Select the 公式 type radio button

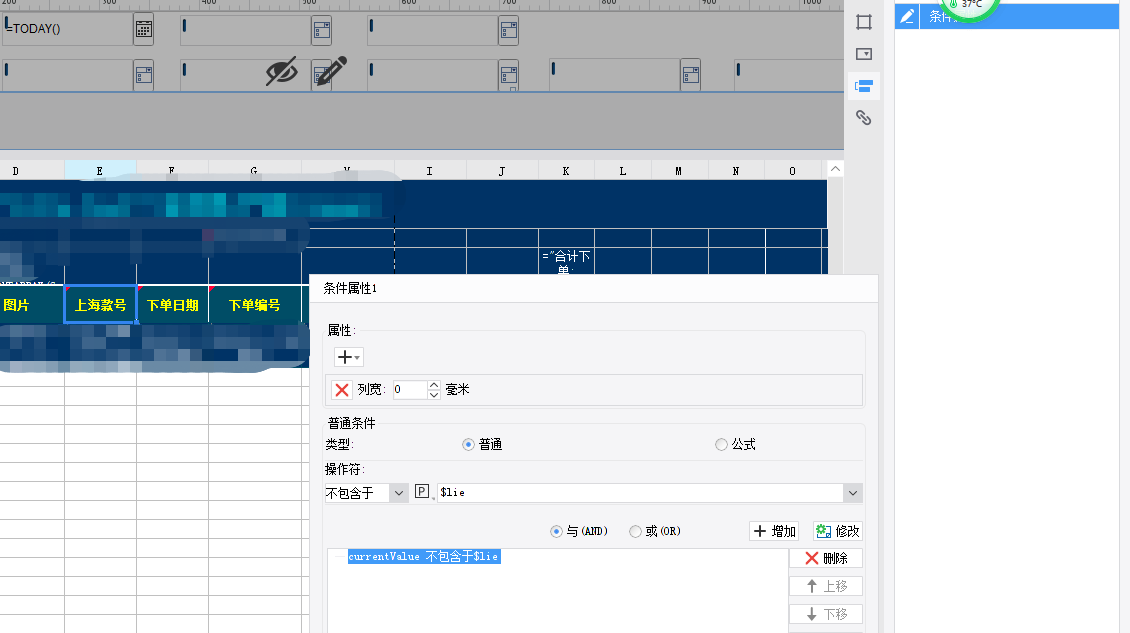[721, 445]
